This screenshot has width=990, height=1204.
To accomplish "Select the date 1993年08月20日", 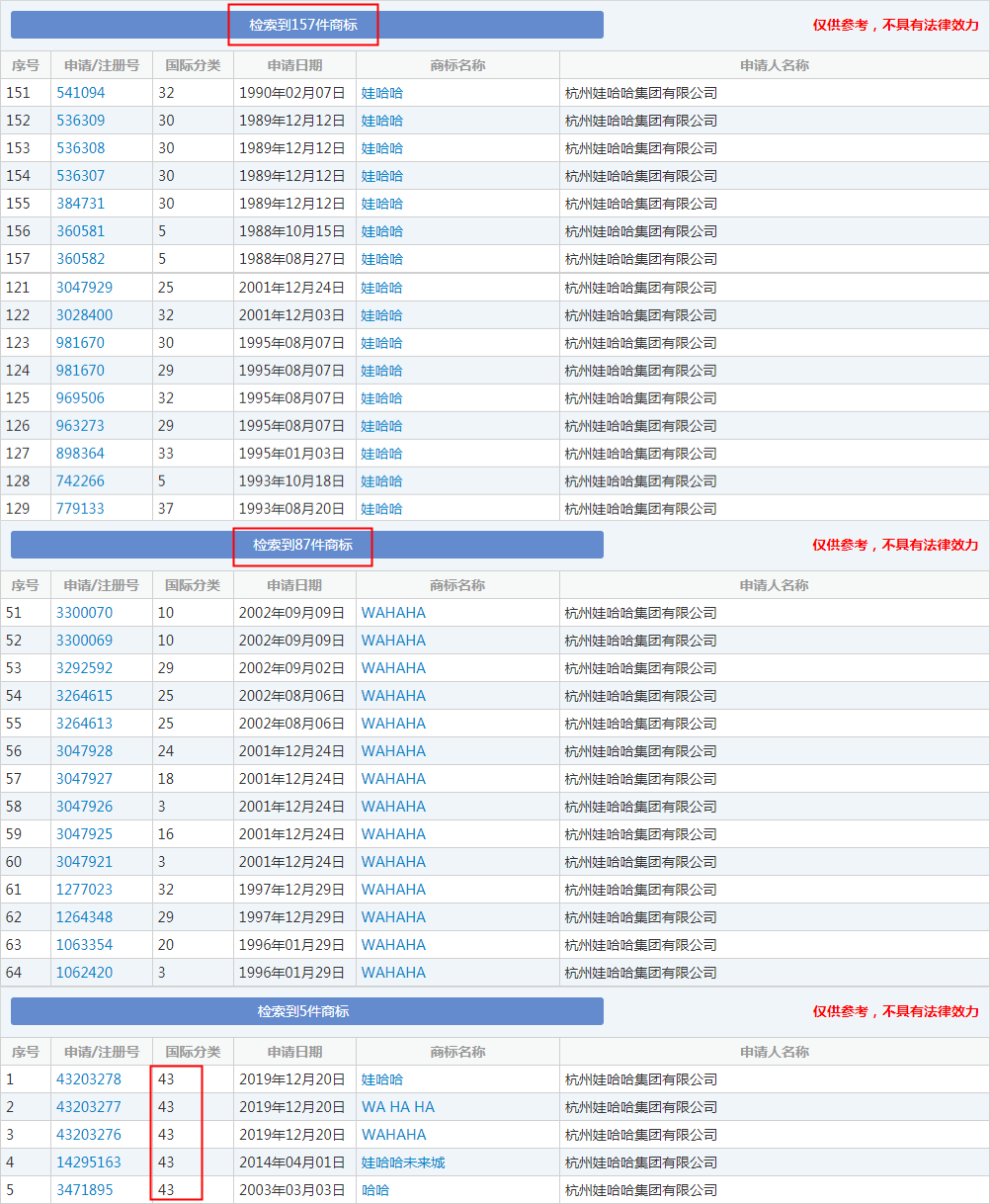I will [292, 509].
